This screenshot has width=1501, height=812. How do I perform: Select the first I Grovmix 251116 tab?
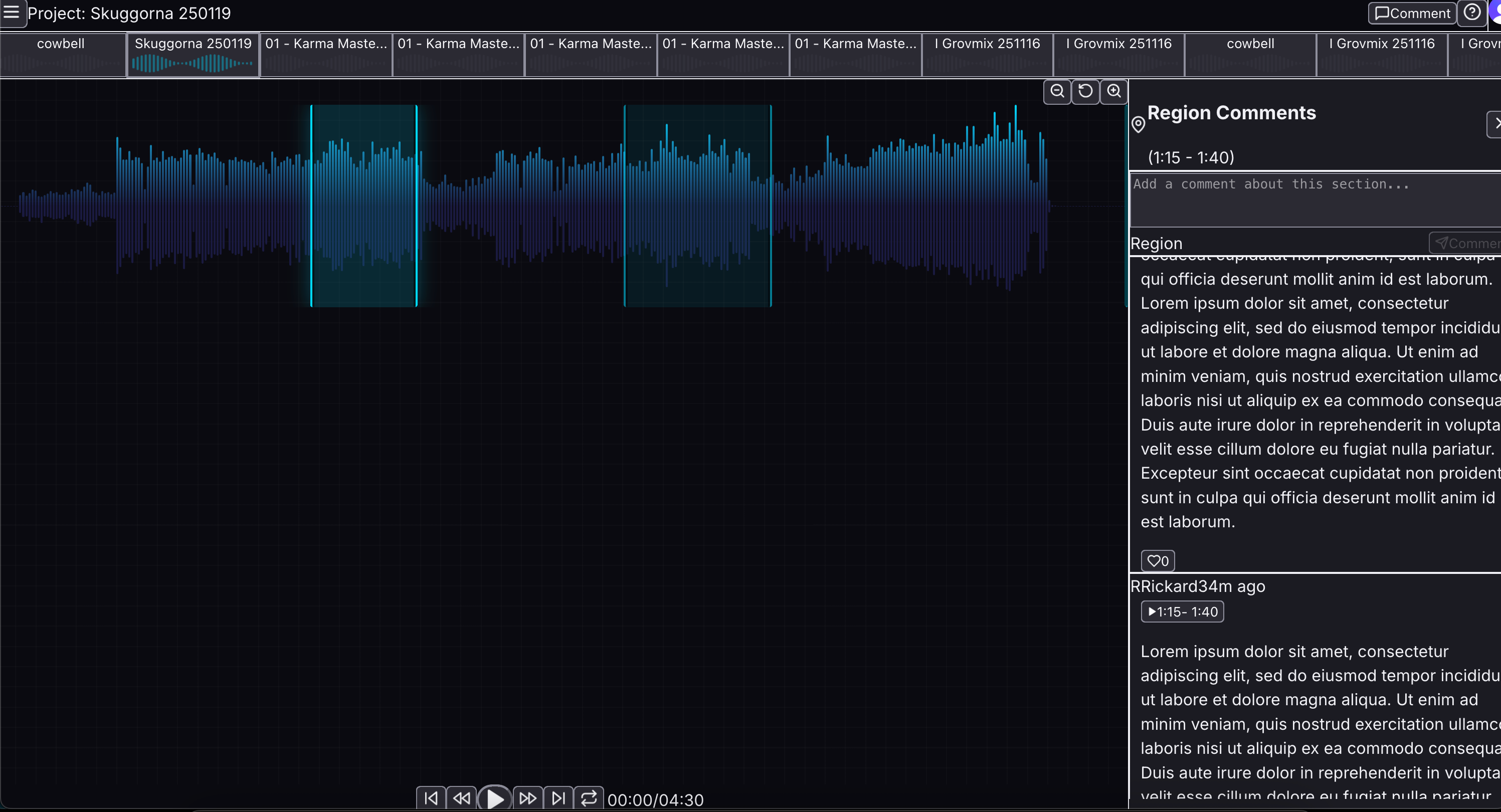tap(988, 55)
